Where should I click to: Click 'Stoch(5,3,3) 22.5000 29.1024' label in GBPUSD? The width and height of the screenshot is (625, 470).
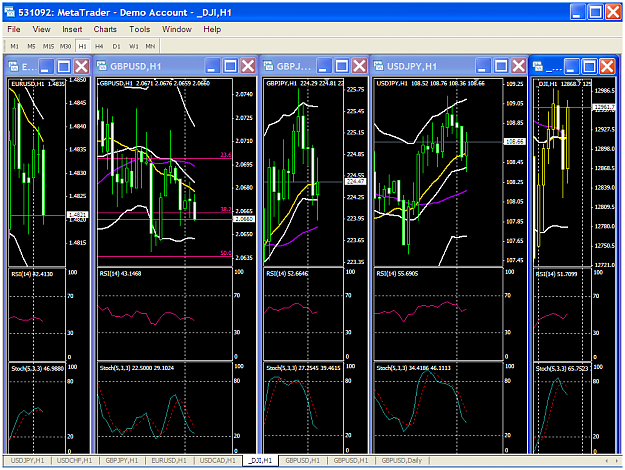[137, 368]
